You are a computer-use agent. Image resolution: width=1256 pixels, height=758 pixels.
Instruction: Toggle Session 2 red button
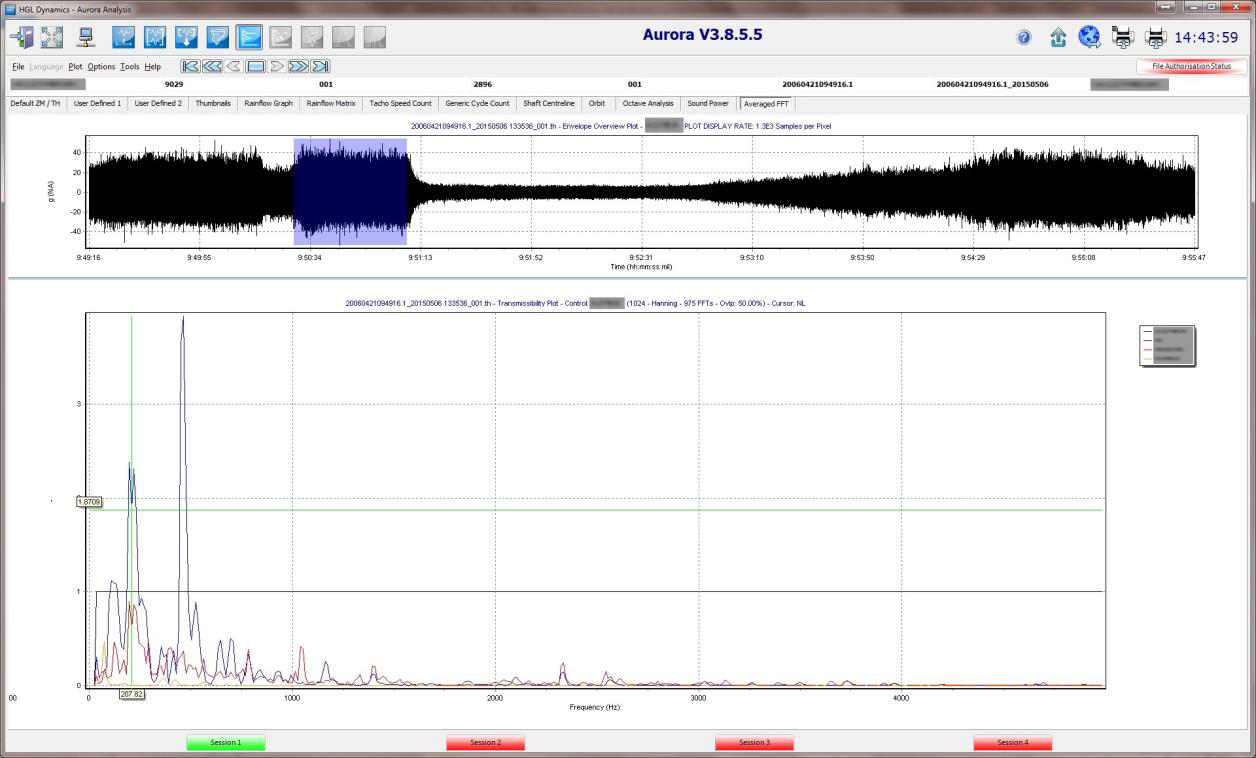pos(485,743)
